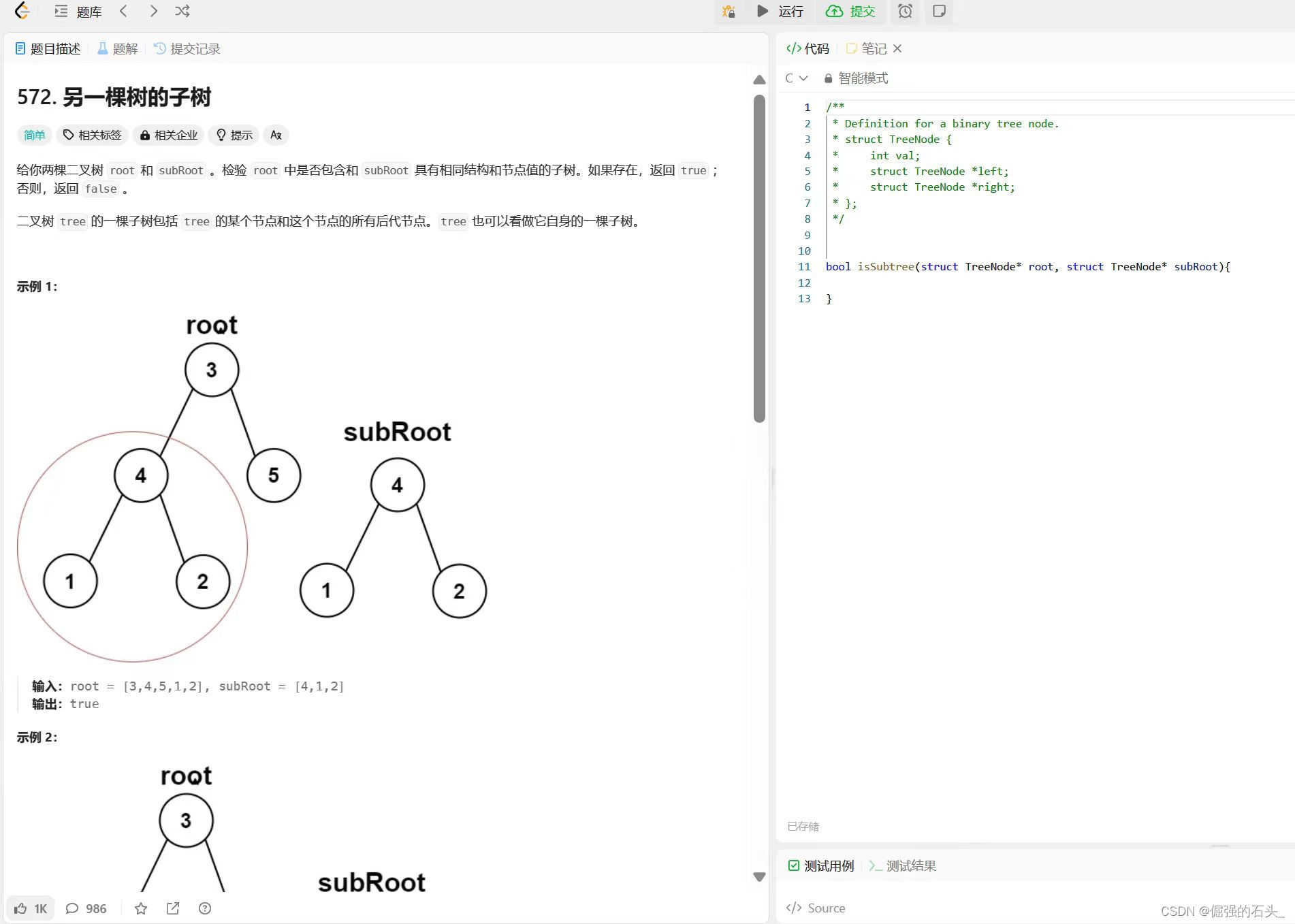This screenshot has height=924, width=1295.
Task: Open the debugger bug icon
Action: click(x=729, y=12)
